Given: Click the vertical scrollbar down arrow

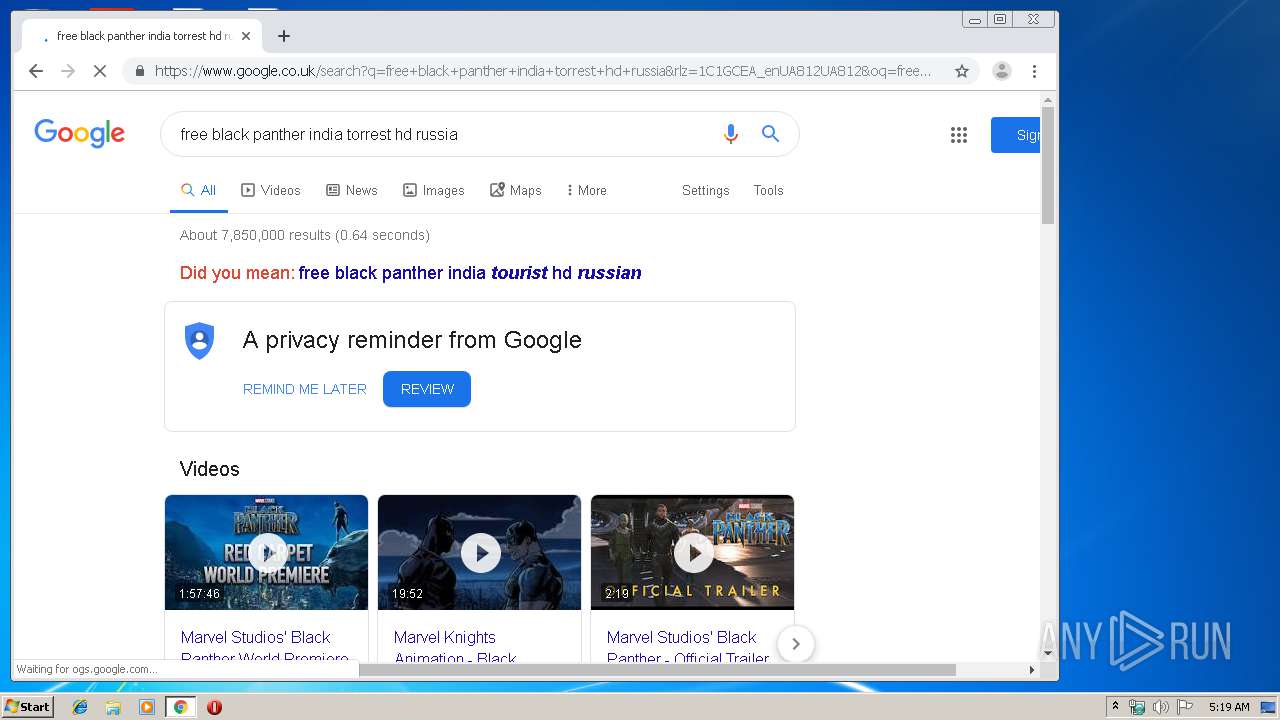Looking at the screenshot, I should 1048,654.
